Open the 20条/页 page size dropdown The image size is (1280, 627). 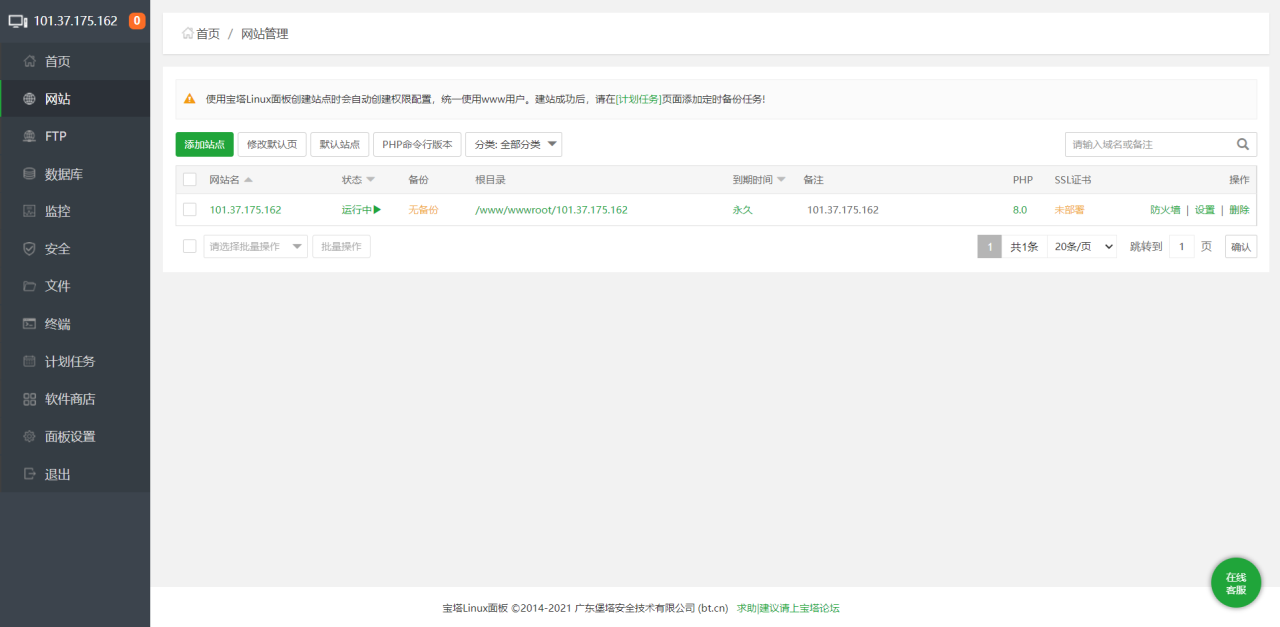[x=1082, y=246]
